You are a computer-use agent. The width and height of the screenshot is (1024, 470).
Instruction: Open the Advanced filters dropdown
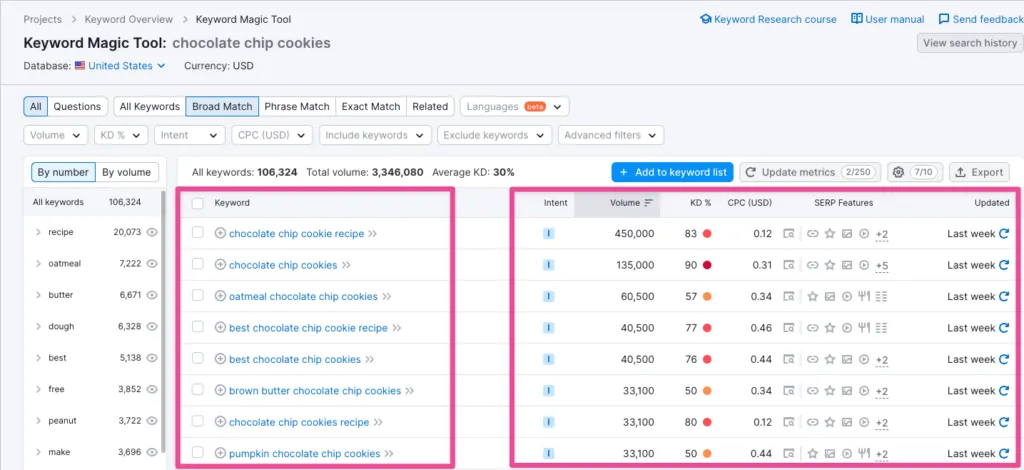coord(611,135)
